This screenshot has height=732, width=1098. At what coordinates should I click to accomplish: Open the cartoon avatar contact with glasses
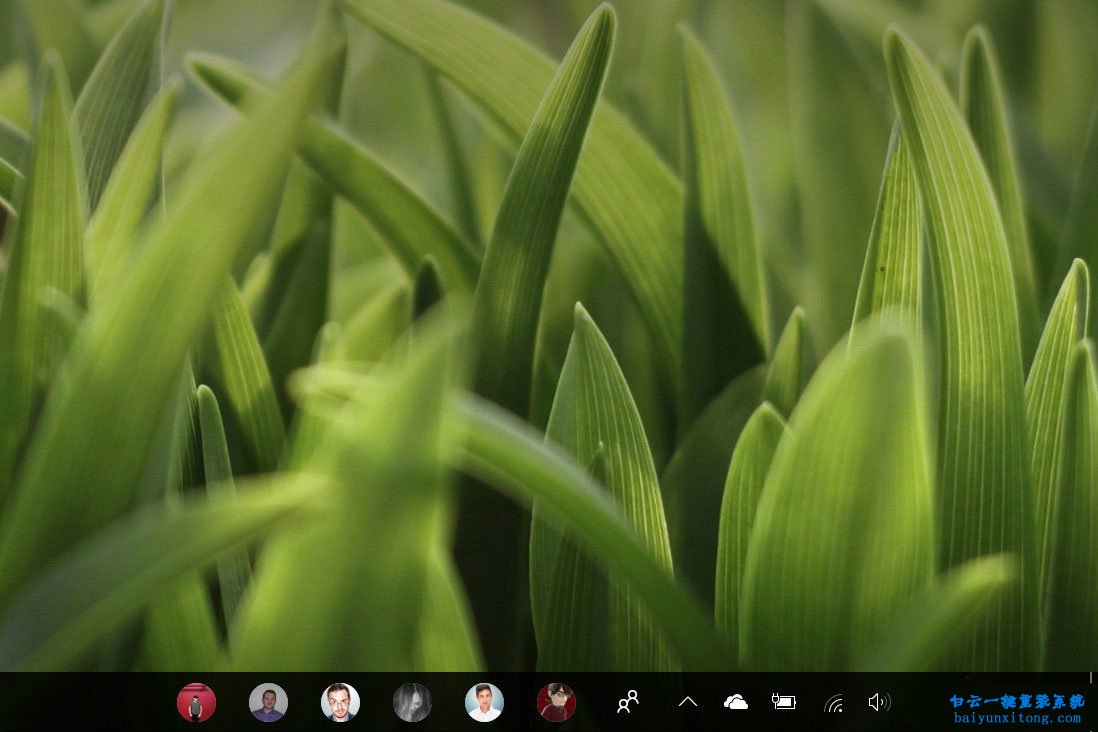(x=556, y=702)
